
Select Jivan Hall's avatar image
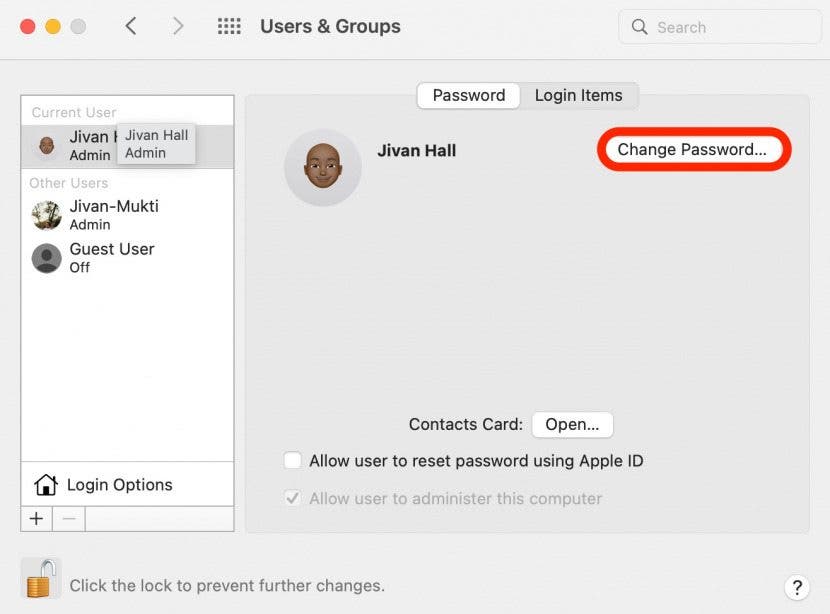tap(46, 144)
